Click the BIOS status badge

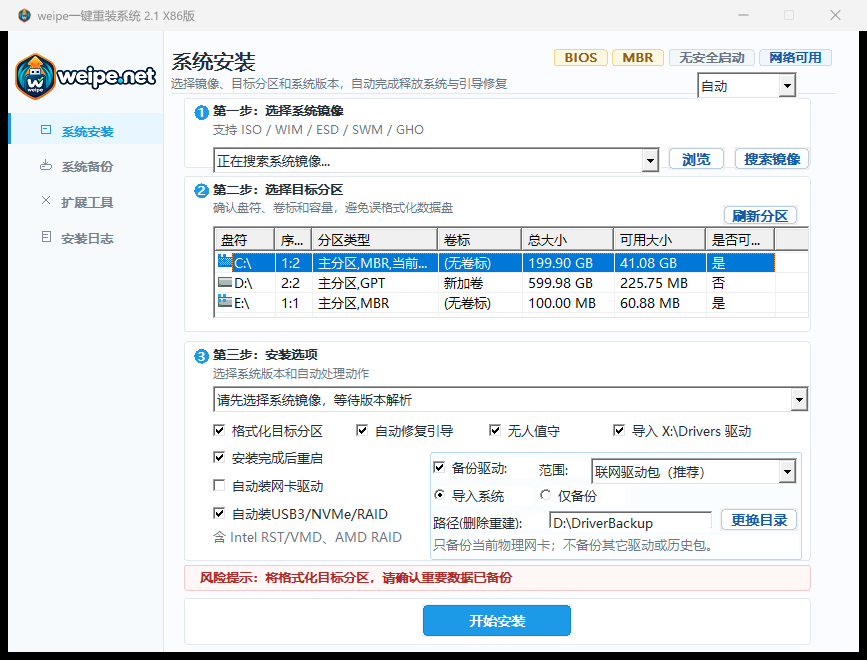(581, 57)
